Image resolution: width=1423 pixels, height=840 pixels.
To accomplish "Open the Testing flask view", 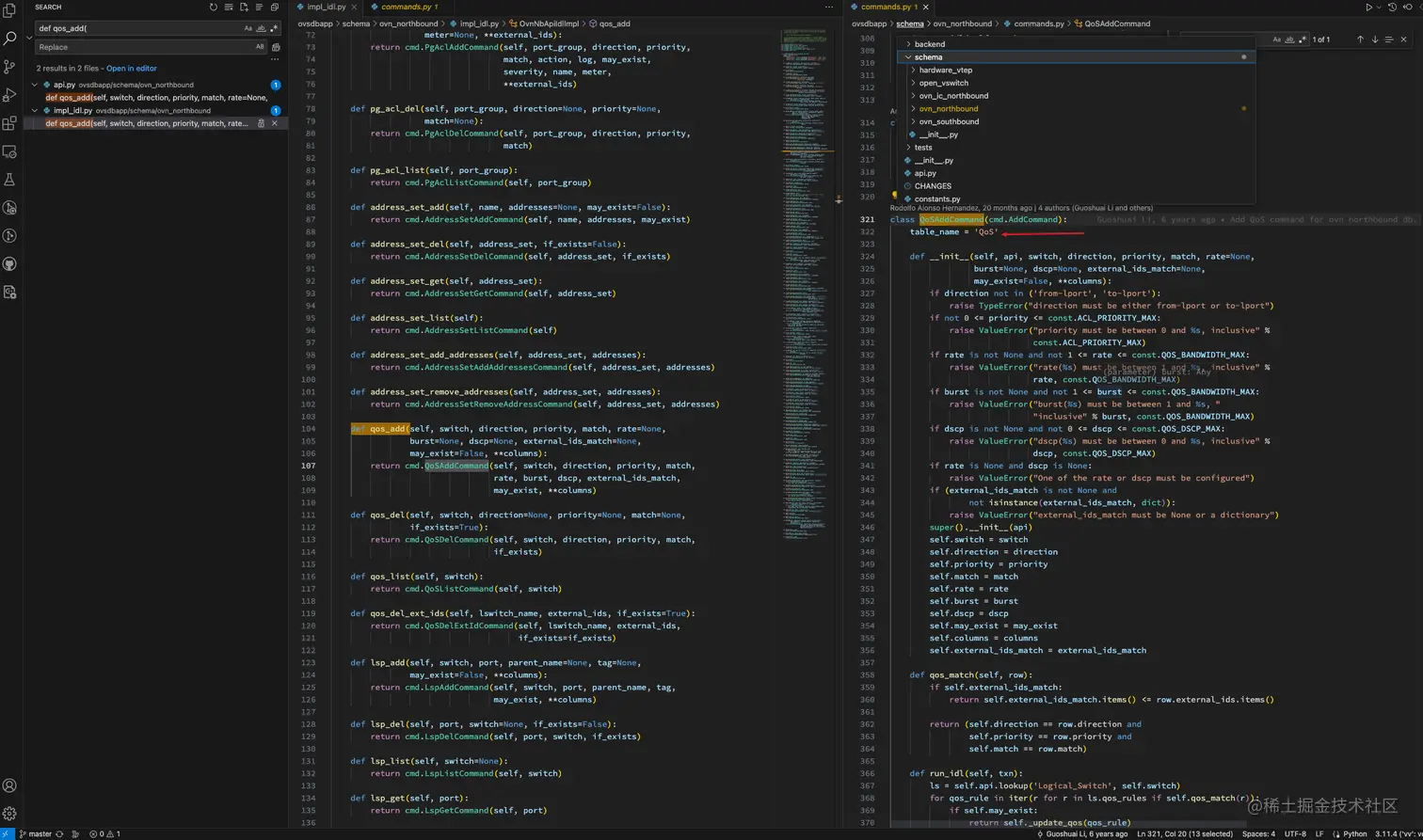I will click(10, 180).
